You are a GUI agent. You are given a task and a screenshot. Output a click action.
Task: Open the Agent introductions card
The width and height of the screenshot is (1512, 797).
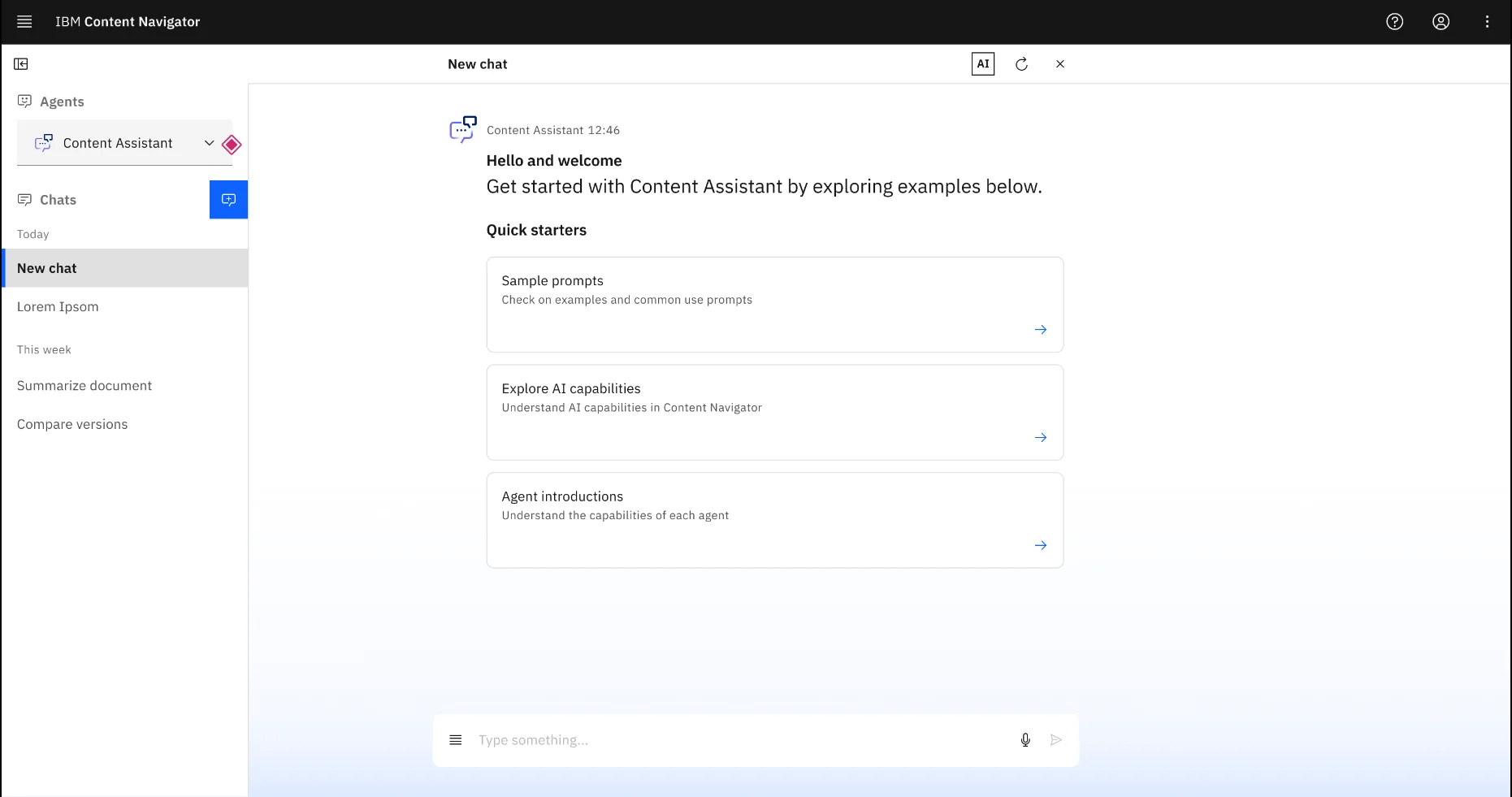tap(774, 520)
